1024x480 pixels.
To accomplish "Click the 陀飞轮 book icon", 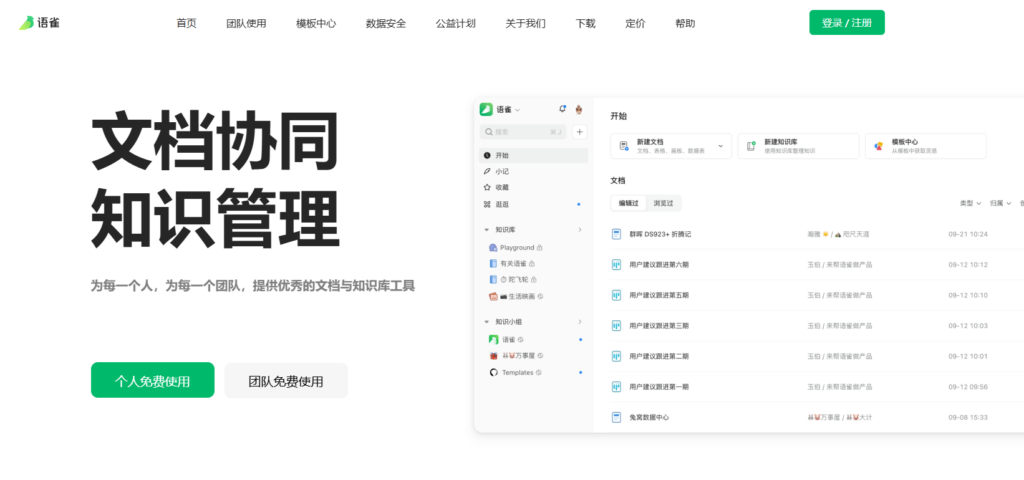I will coord(493,280).
